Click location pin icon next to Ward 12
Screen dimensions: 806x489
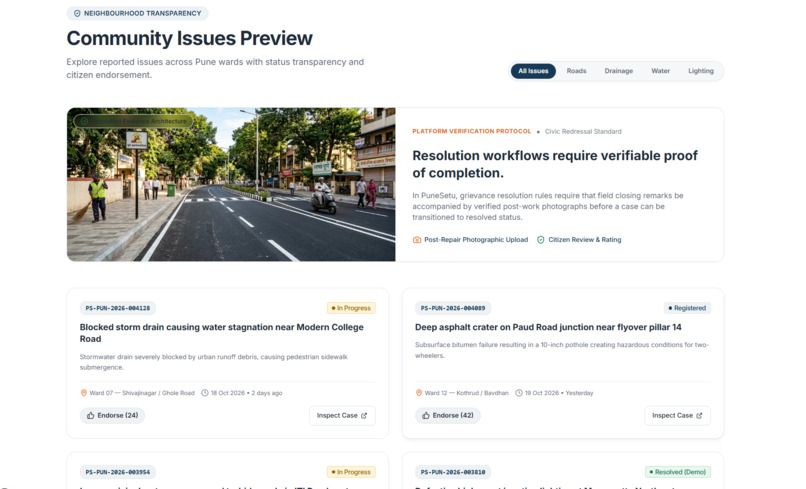[x=419, y=393]
